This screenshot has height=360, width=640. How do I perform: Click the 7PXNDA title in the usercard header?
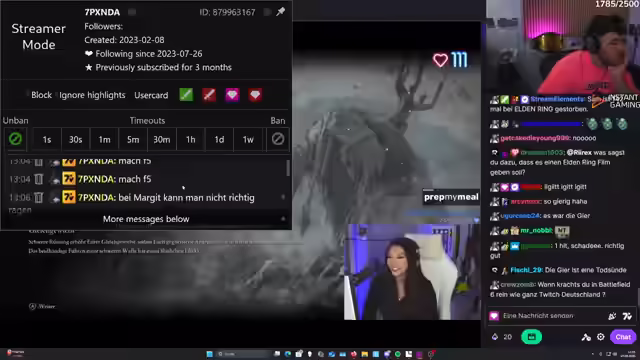[x=102, y=12]
